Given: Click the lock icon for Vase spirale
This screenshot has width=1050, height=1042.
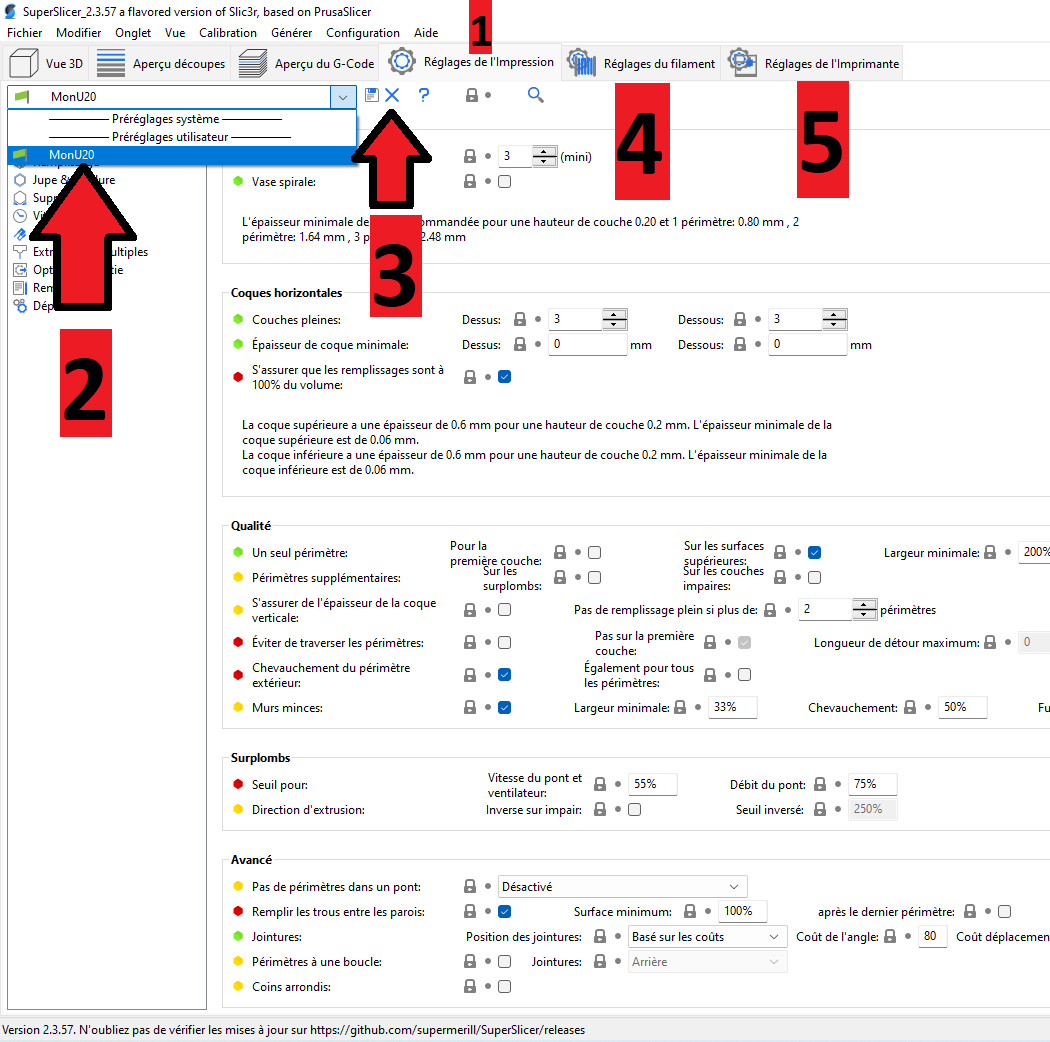Looking at the screenshot, I should click(470, 181).
